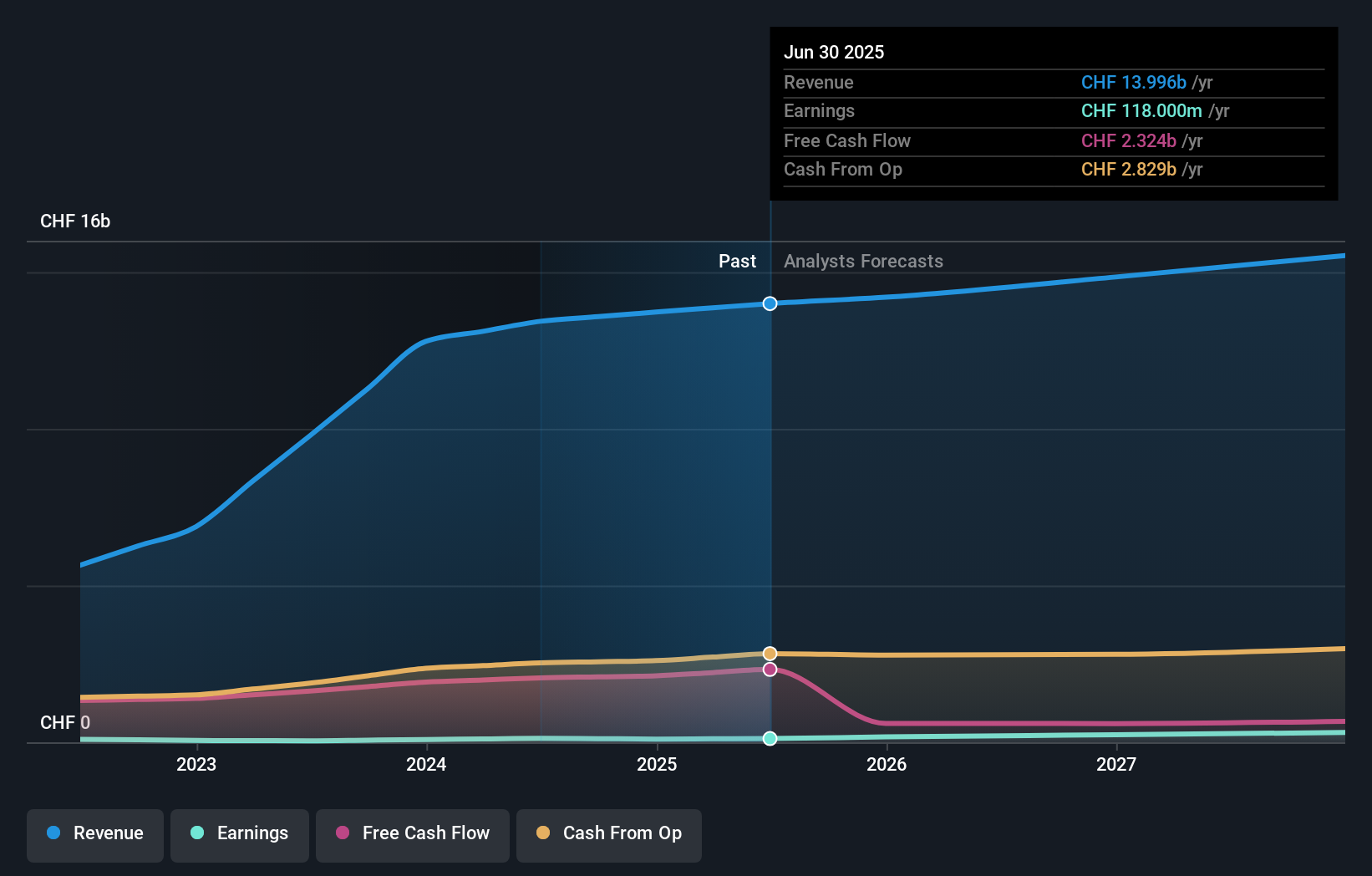Viewport: 1372px width, 876px height.
Task: Select the teal Earnings marker on the chart
Action: 770,738
